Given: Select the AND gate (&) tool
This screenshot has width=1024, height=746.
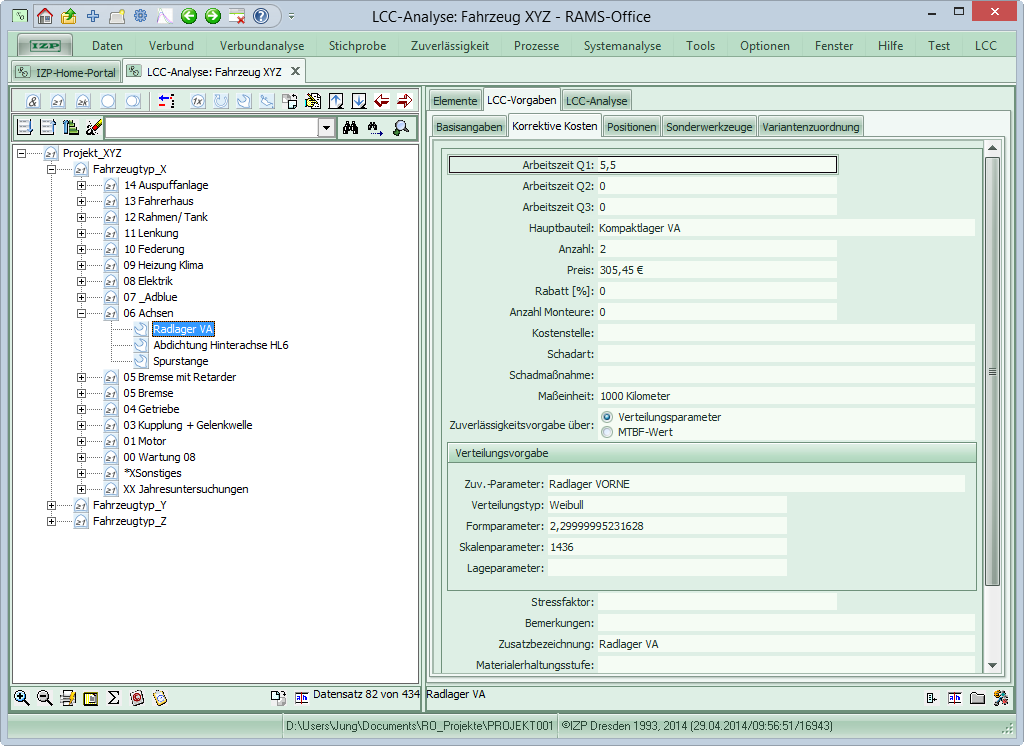Looking at the screenshot, I should pyautogui.click(x=33, y=101).
